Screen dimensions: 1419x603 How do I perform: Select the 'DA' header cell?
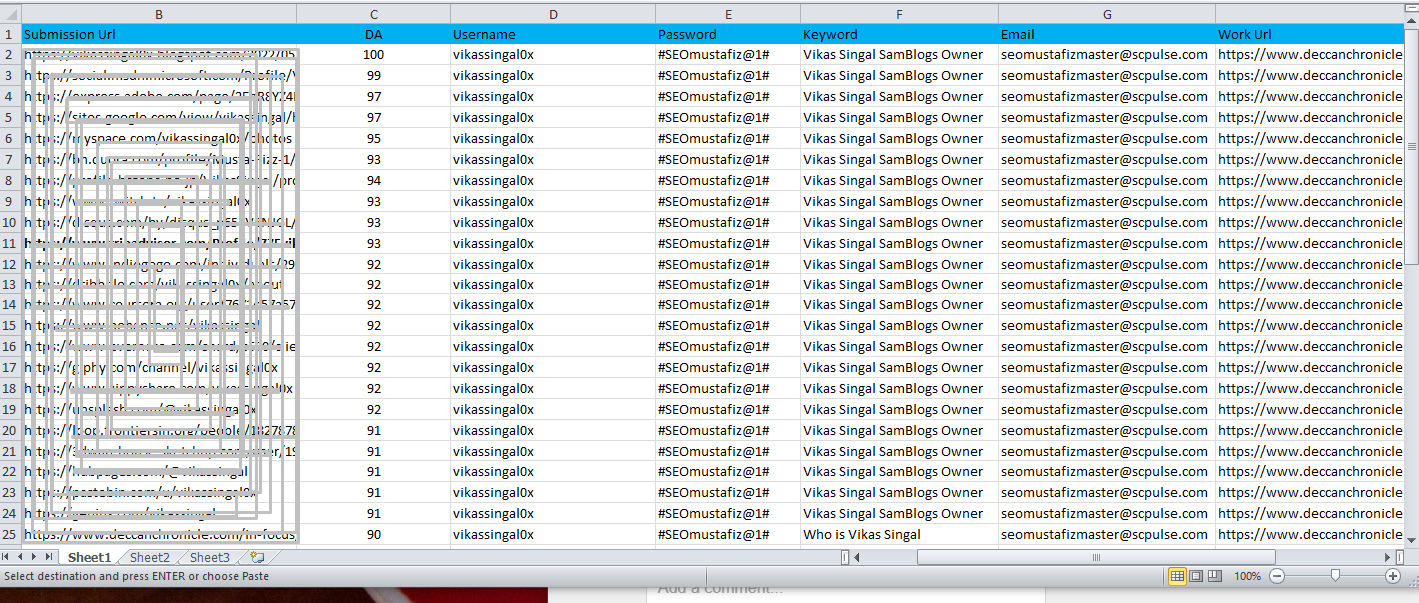[374, 34]
